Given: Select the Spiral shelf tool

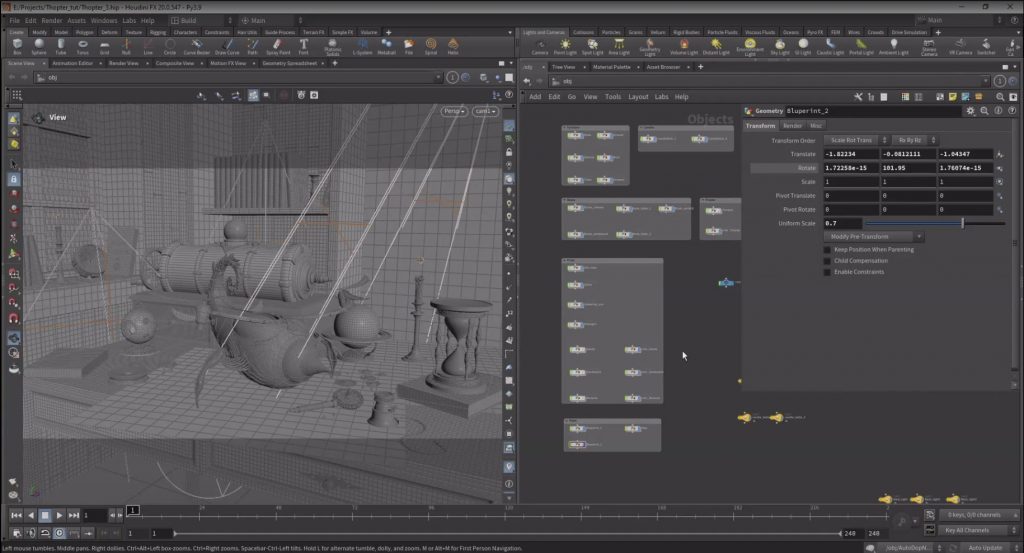Looking at the screenshot, I should pyautogui.click(x=431, y=46).
